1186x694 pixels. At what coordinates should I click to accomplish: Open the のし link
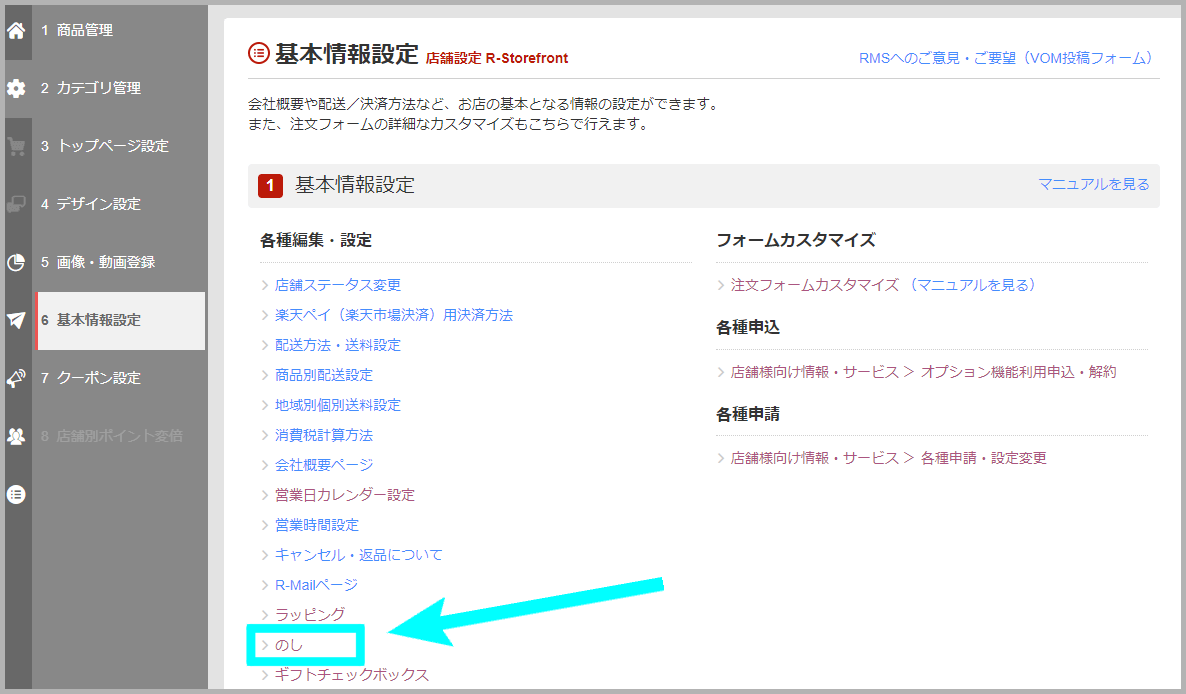[288, 645]
